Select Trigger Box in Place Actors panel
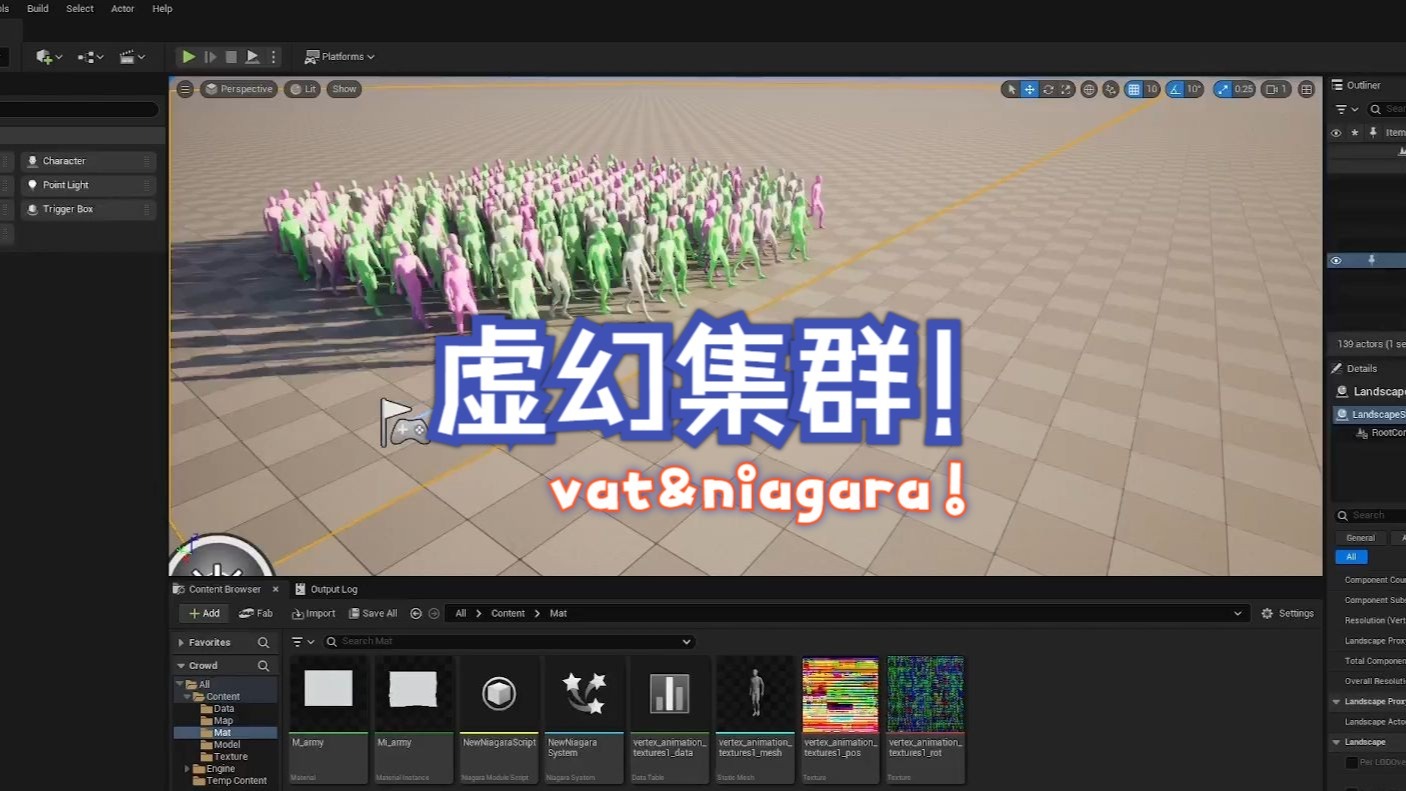Viewport: 1406px width, 791px height. click(88, 209)
